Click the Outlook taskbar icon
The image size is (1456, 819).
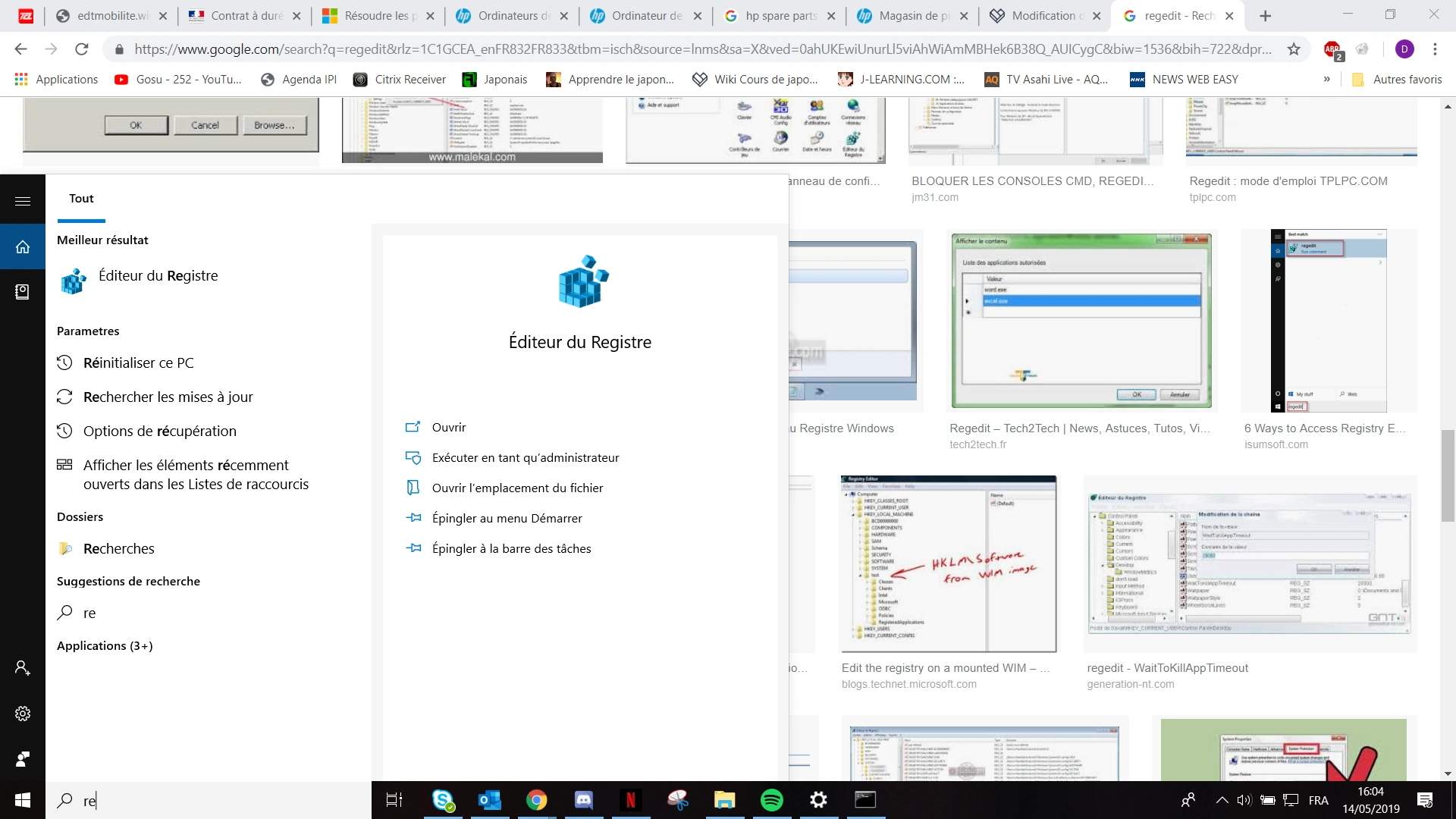(490, 800)
